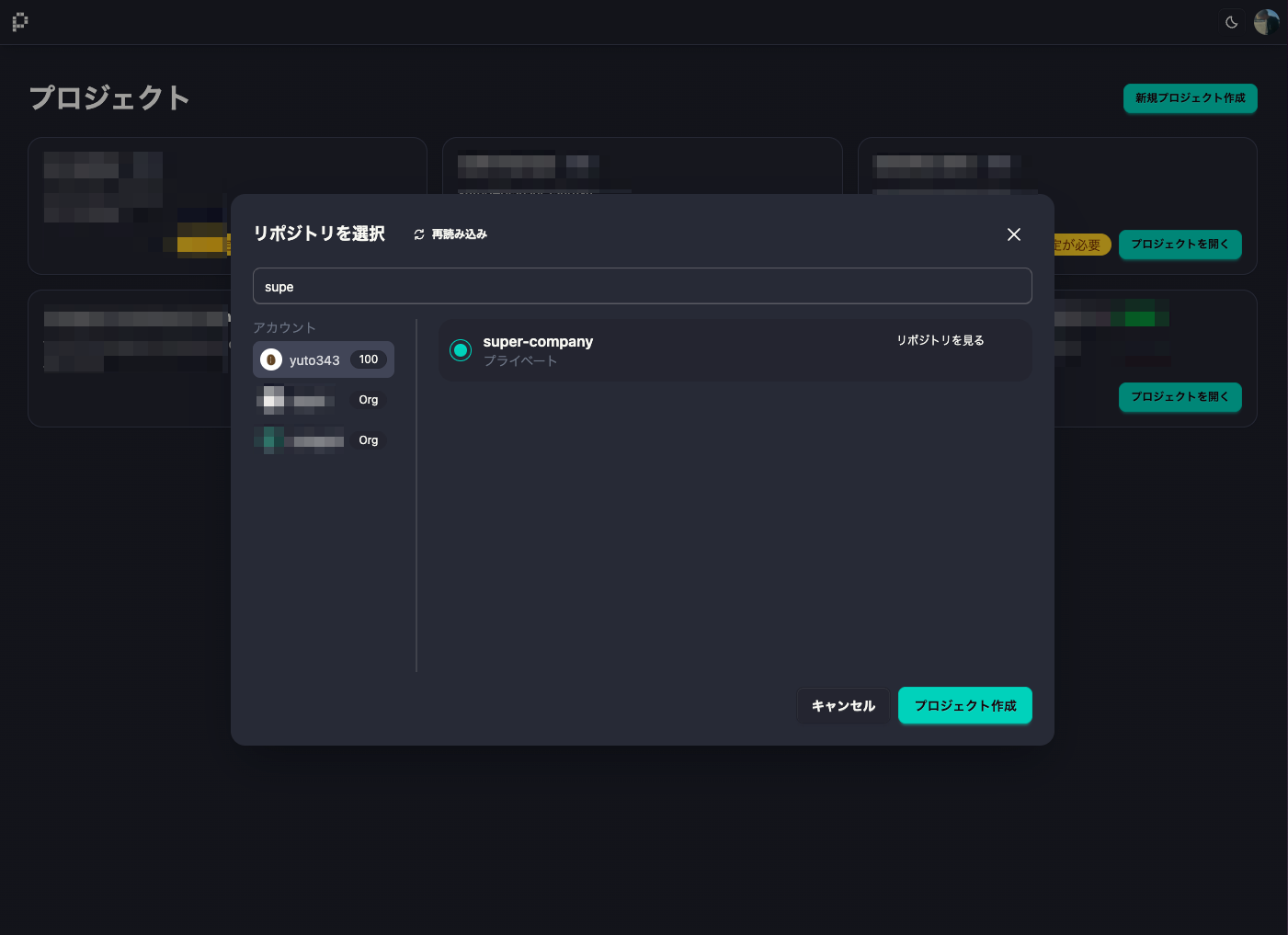Click the プロジェクト page heading
The width and height of the screenshot is (1288, 935).
[x=109, y=97]
